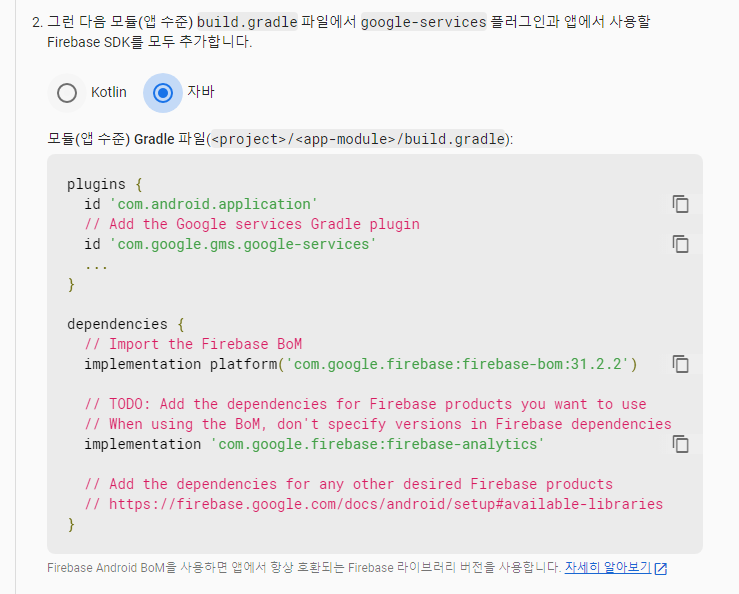Click the 'com.google.firebase:firebase-bom:31.2.2' string

[x=457, y=364]
